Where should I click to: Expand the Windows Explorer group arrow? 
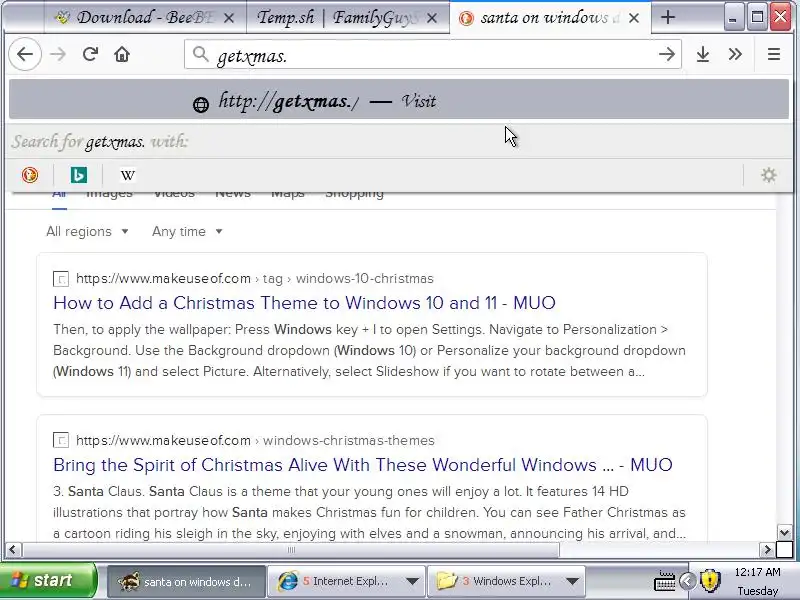coord(572,581)
